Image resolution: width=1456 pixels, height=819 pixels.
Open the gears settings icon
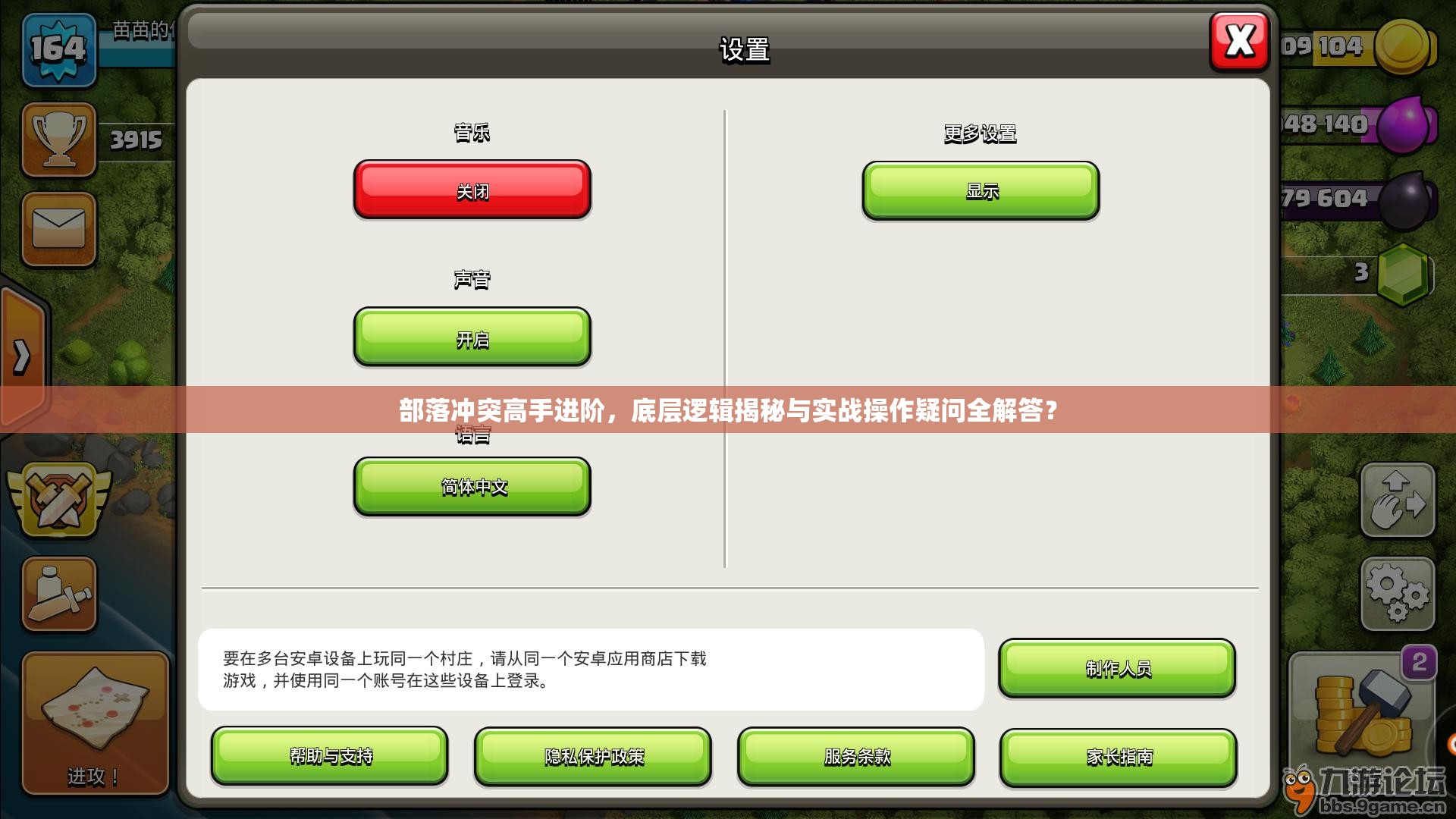(x=1398, y=595)
